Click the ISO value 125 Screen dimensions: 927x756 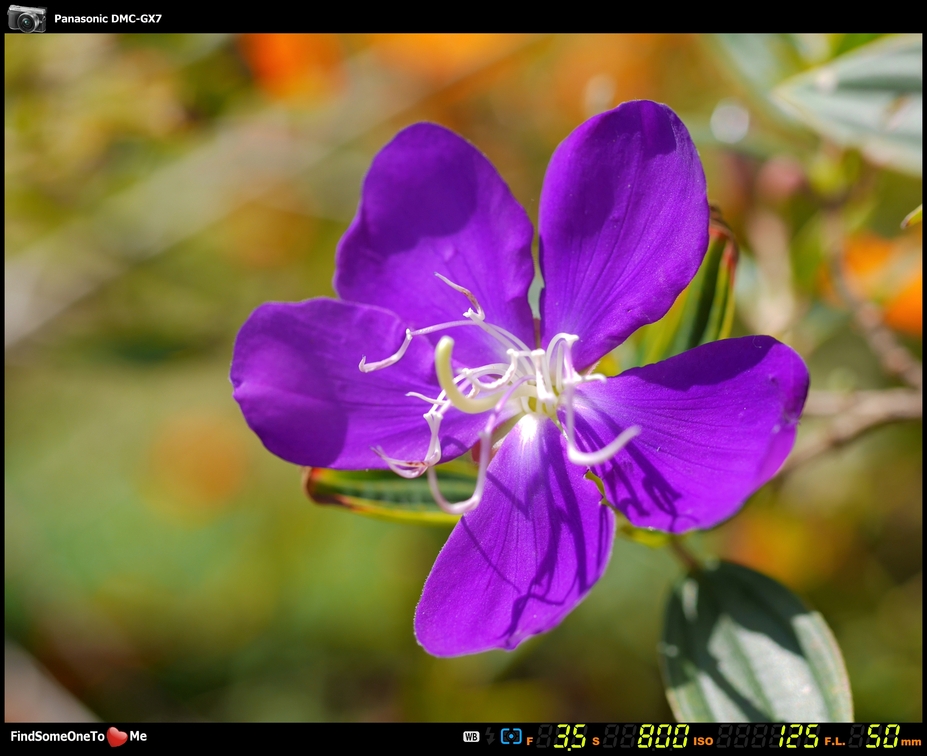798,736
